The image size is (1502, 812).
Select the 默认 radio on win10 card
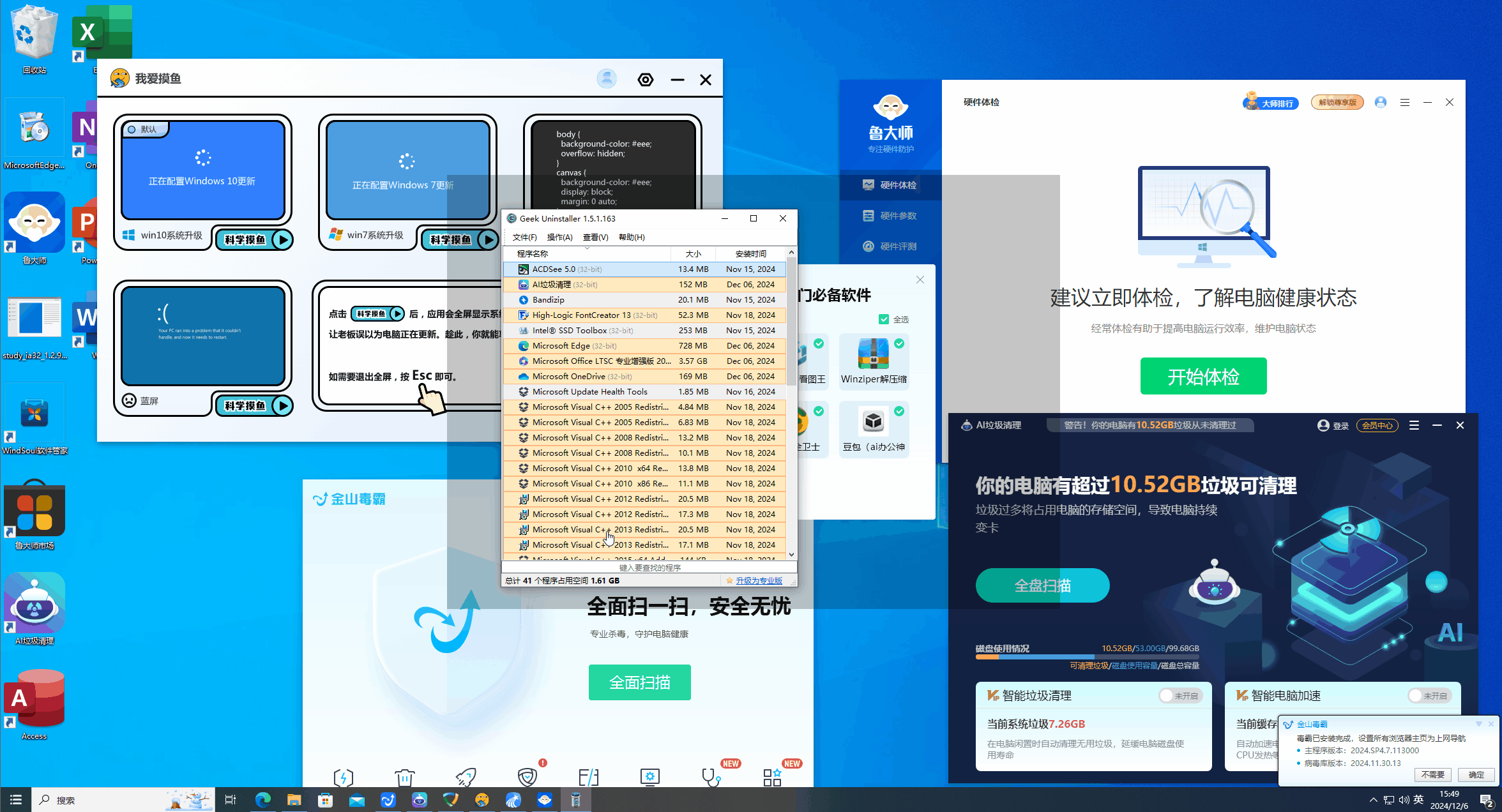coord(132,130)
